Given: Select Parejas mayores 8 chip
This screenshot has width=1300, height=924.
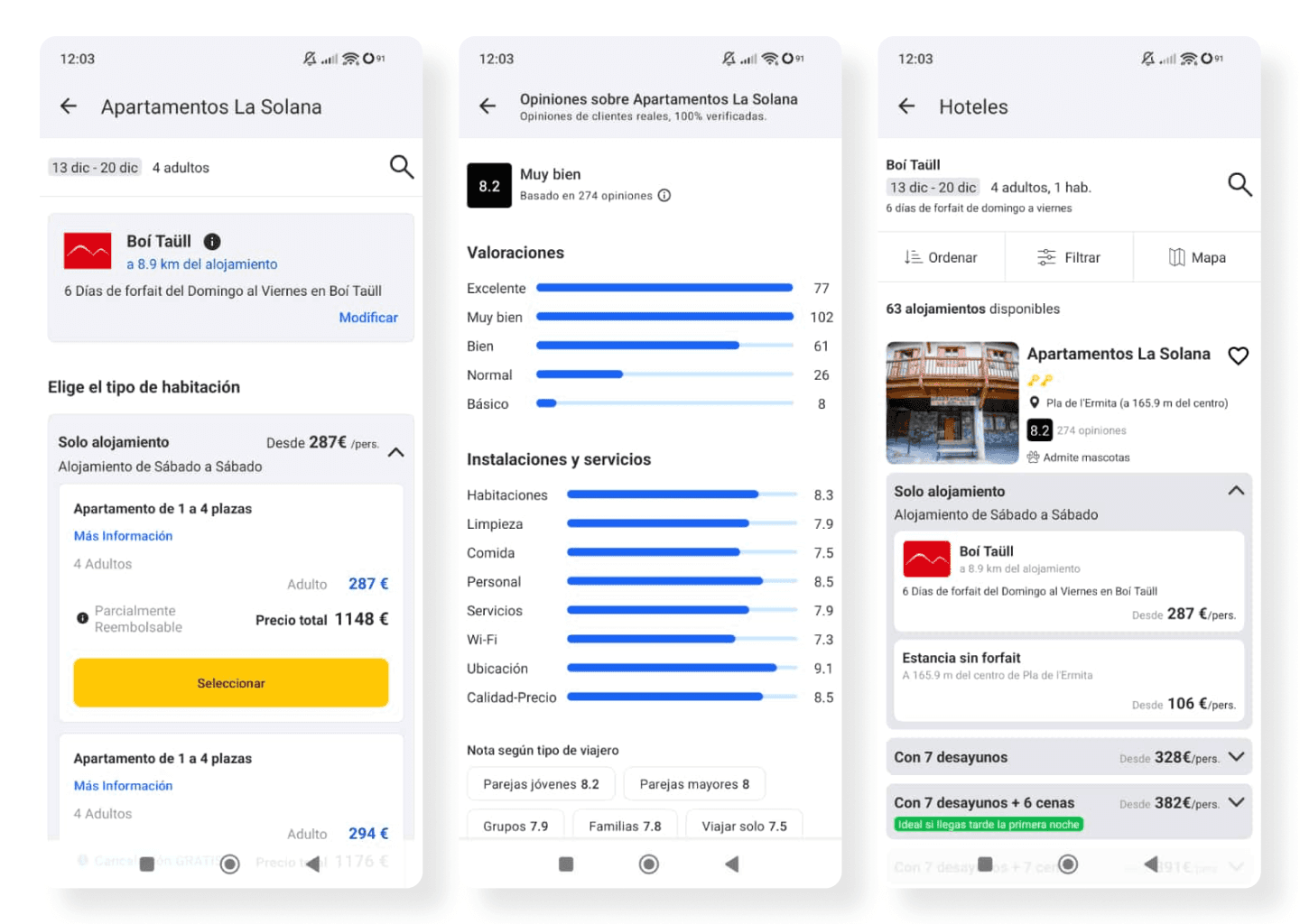Looking at the screenshot, I should 694,784.
